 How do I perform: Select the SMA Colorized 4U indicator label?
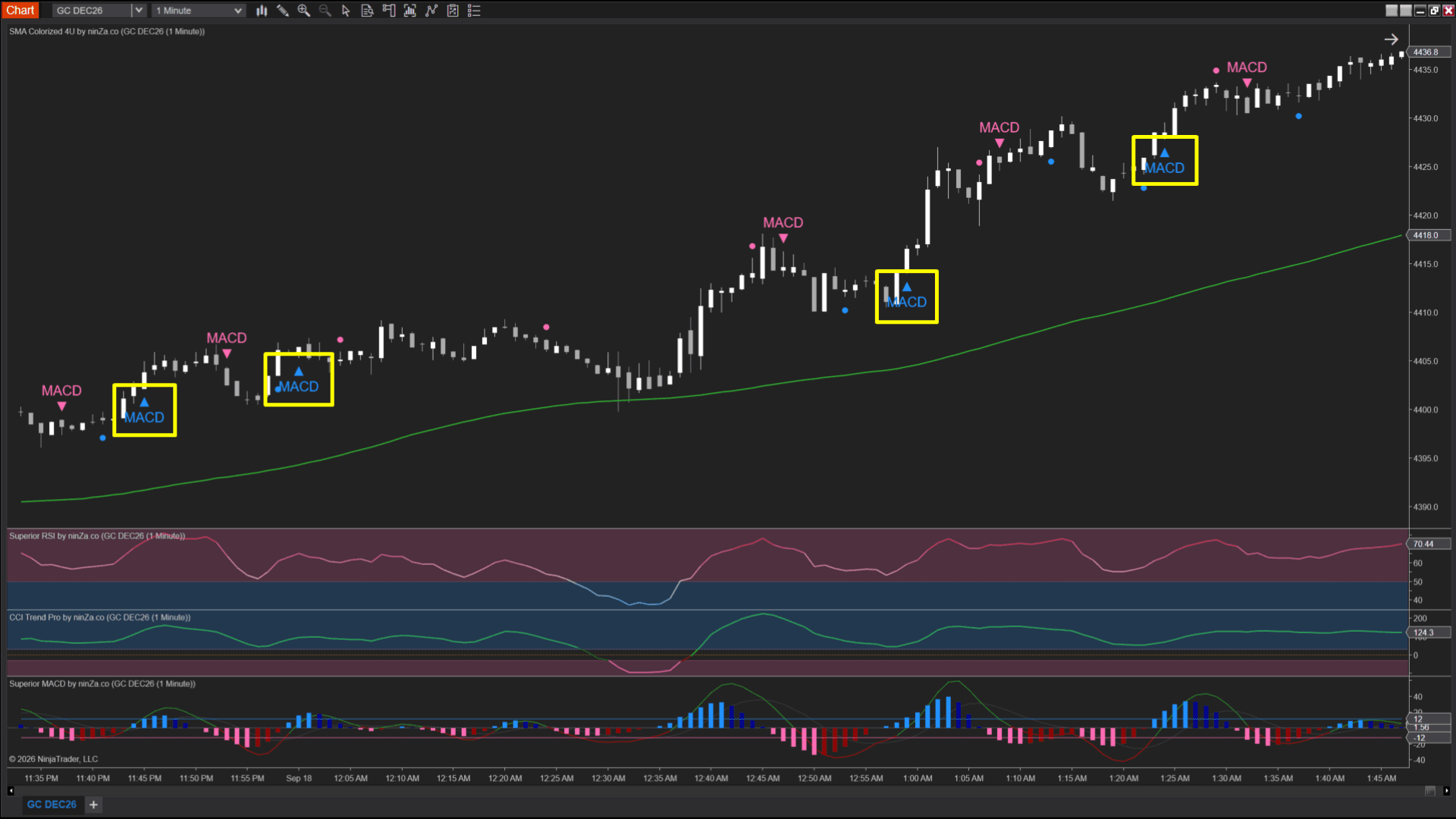click(107, 32)
